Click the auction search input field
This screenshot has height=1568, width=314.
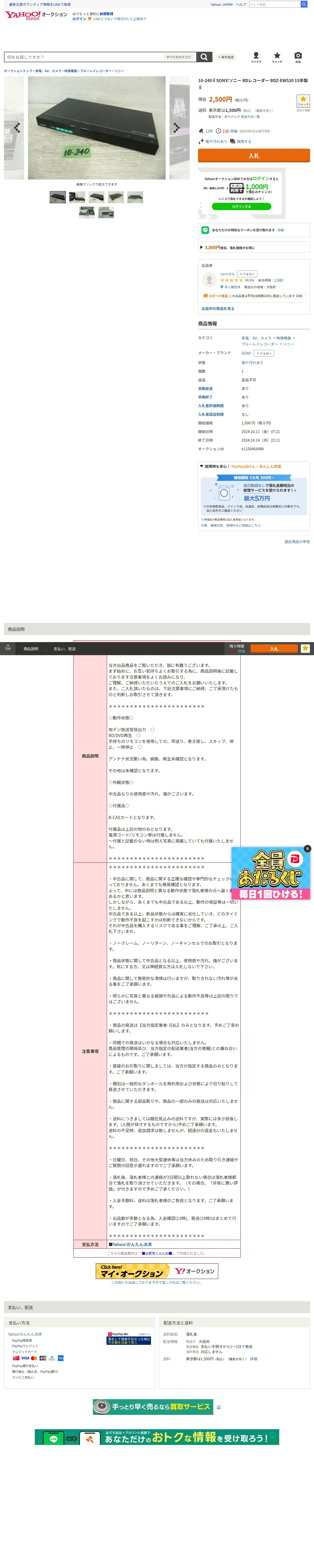(84, 57)
